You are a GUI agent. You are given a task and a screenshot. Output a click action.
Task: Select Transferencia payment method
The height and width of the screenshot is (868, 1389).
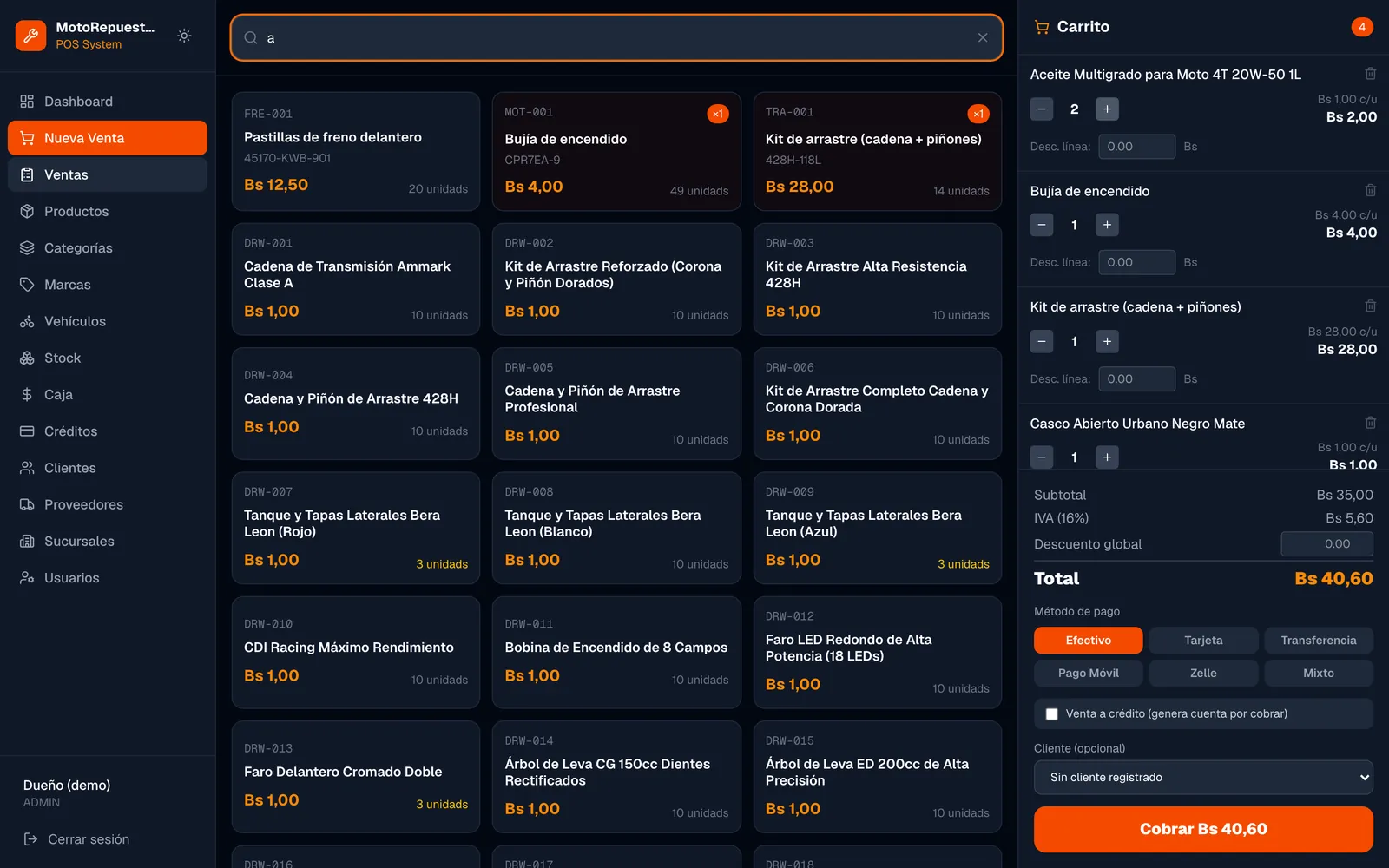[1319, 641]
